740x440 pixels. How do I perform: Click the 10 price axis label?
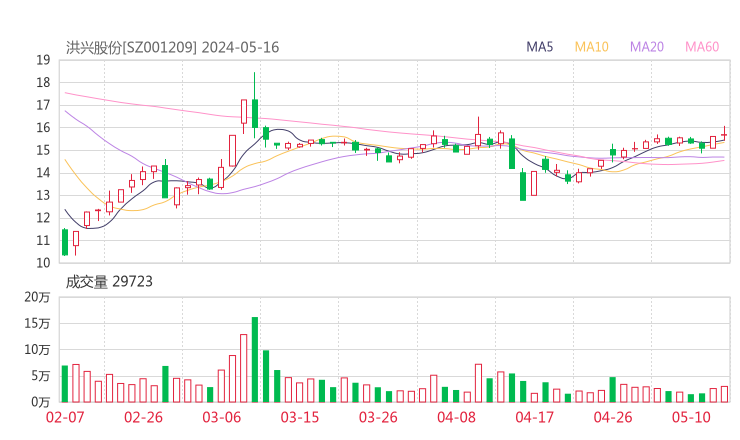coord(43,263)
